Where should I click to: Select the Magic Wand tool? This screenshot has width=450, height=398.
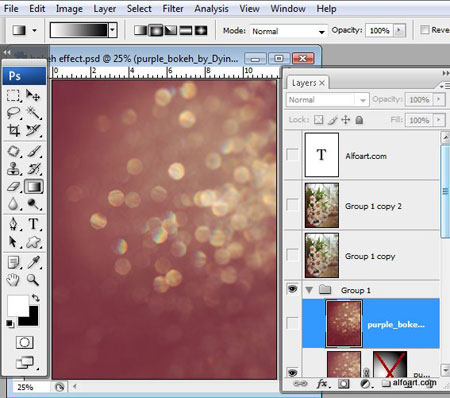tap(33, 113)
